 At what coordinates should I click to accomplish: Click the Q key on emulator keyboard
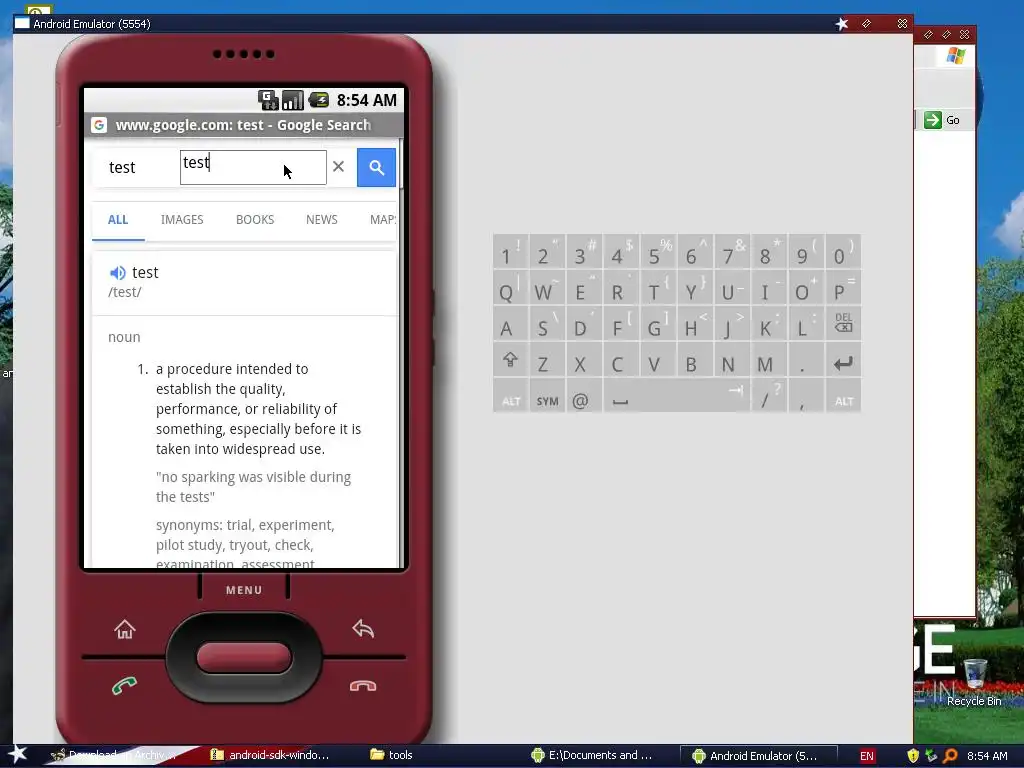coord(510,288)
